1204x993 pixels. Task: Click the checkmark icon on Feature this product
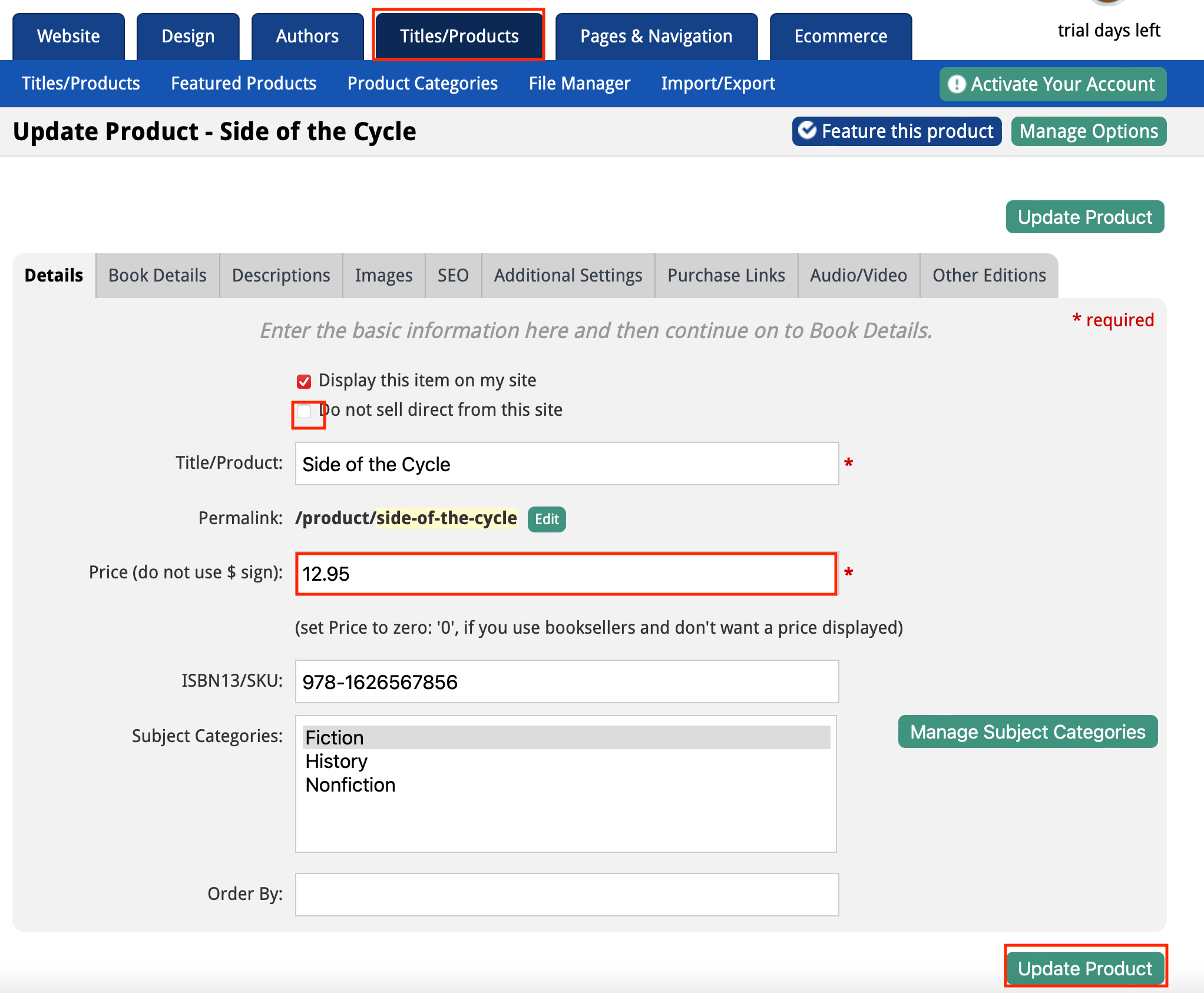coord(806,130)
